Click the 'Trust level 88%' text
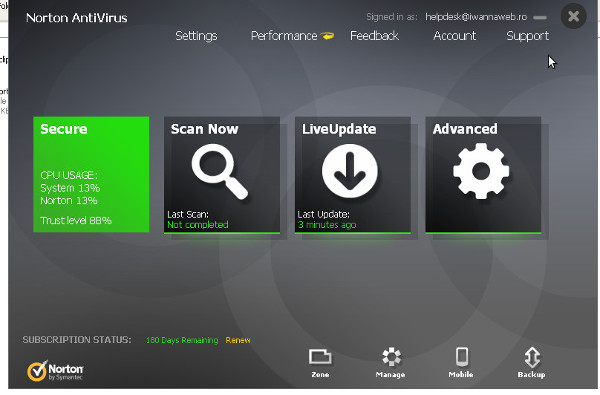Image resolution: width=600 pixels, height=395 pixels. (76, 220)
